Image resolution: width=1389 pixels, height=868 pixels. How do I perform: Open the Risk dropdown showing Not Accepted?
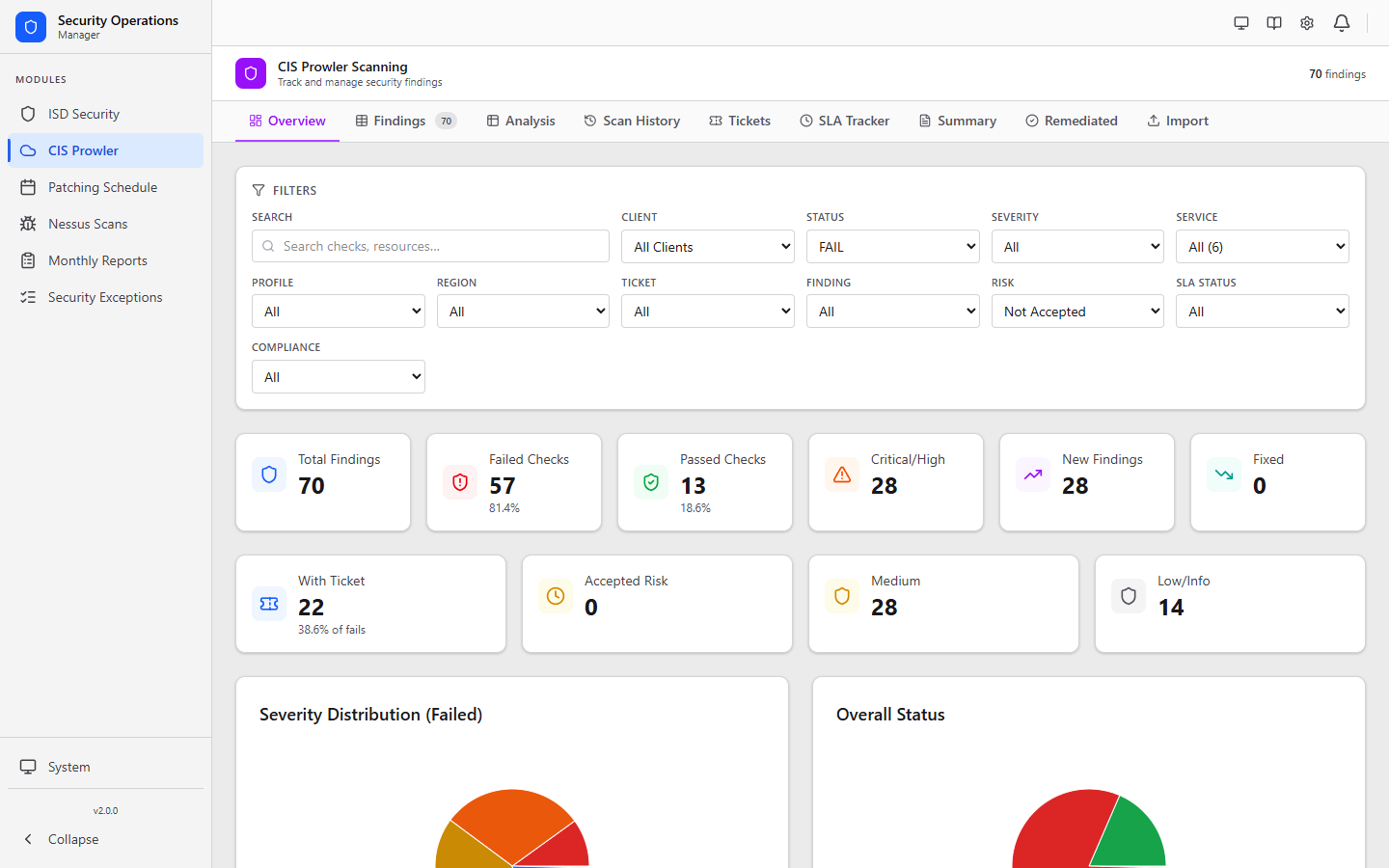click(1077, 312)
